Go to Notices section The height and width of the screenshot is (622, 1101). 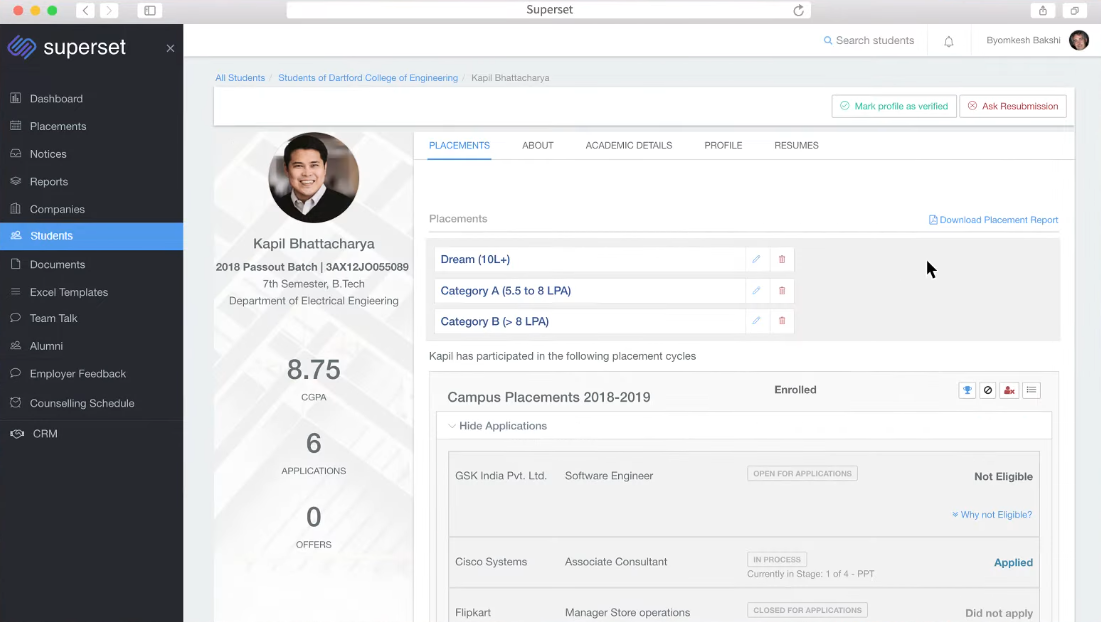coord(48,154)
